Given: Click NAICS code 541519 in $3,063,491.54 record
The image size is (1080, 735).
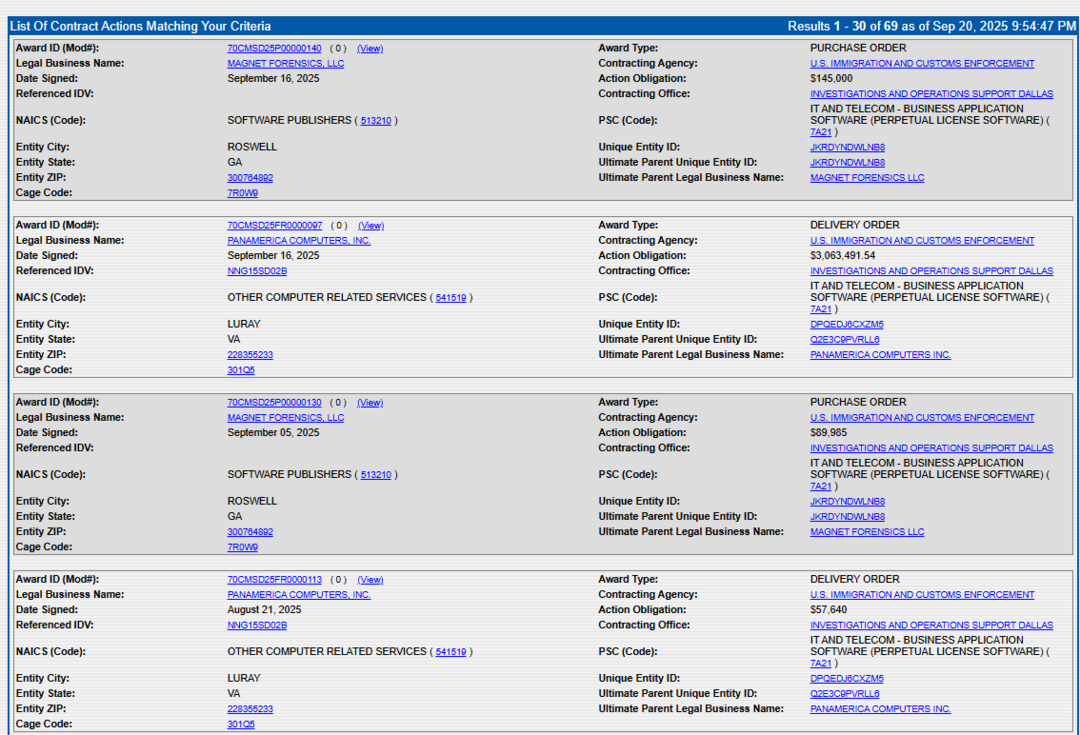Looking at the screenshot, I should [451, 298].
